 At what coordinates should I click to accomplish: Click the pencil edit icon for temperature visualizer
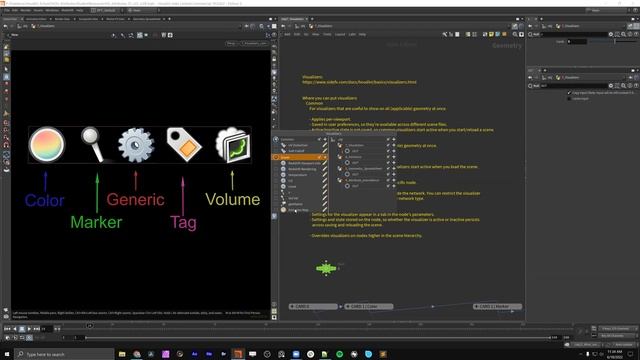point(325,175)
